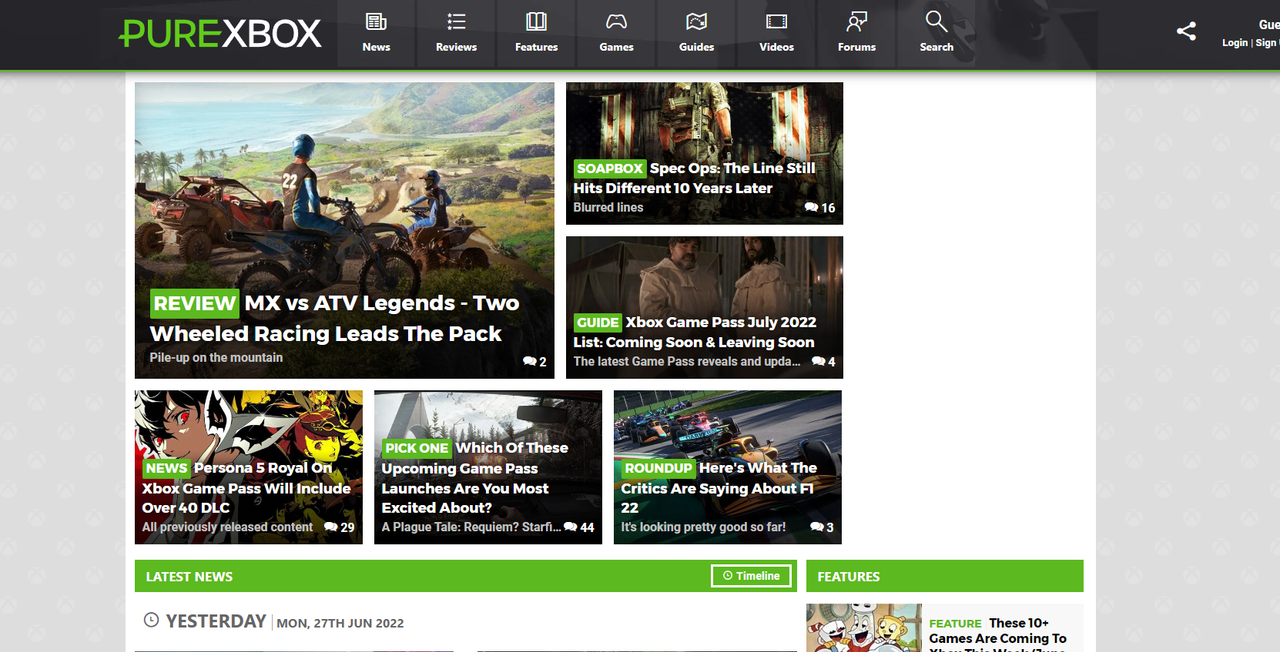Image resolution: width=1280 pixels, height=652 pixels.
Task: Open the Search magnifier icon
Action: point(936,21)
